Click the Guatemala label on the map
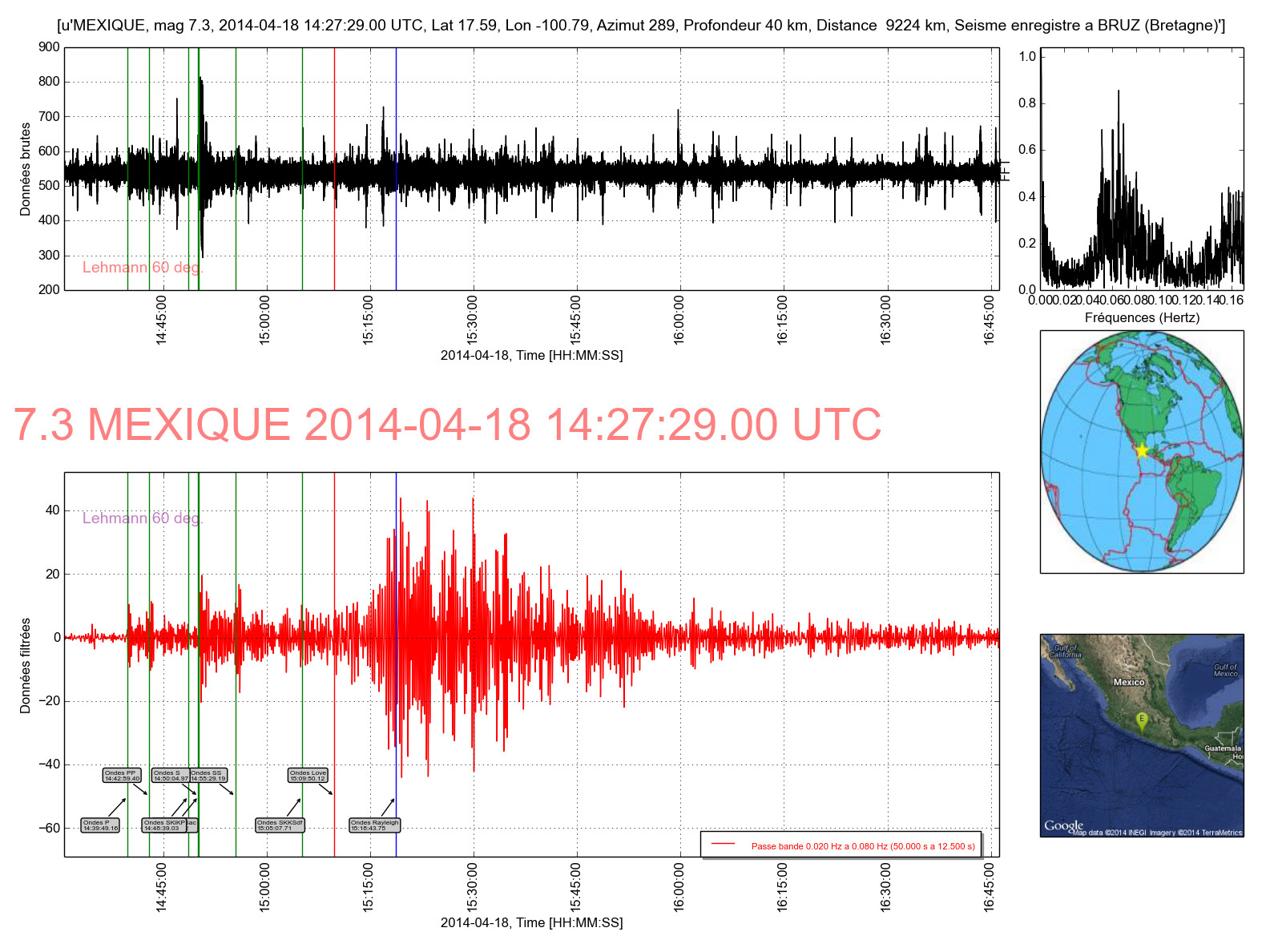The image size is (1282, 952). 1222,748
